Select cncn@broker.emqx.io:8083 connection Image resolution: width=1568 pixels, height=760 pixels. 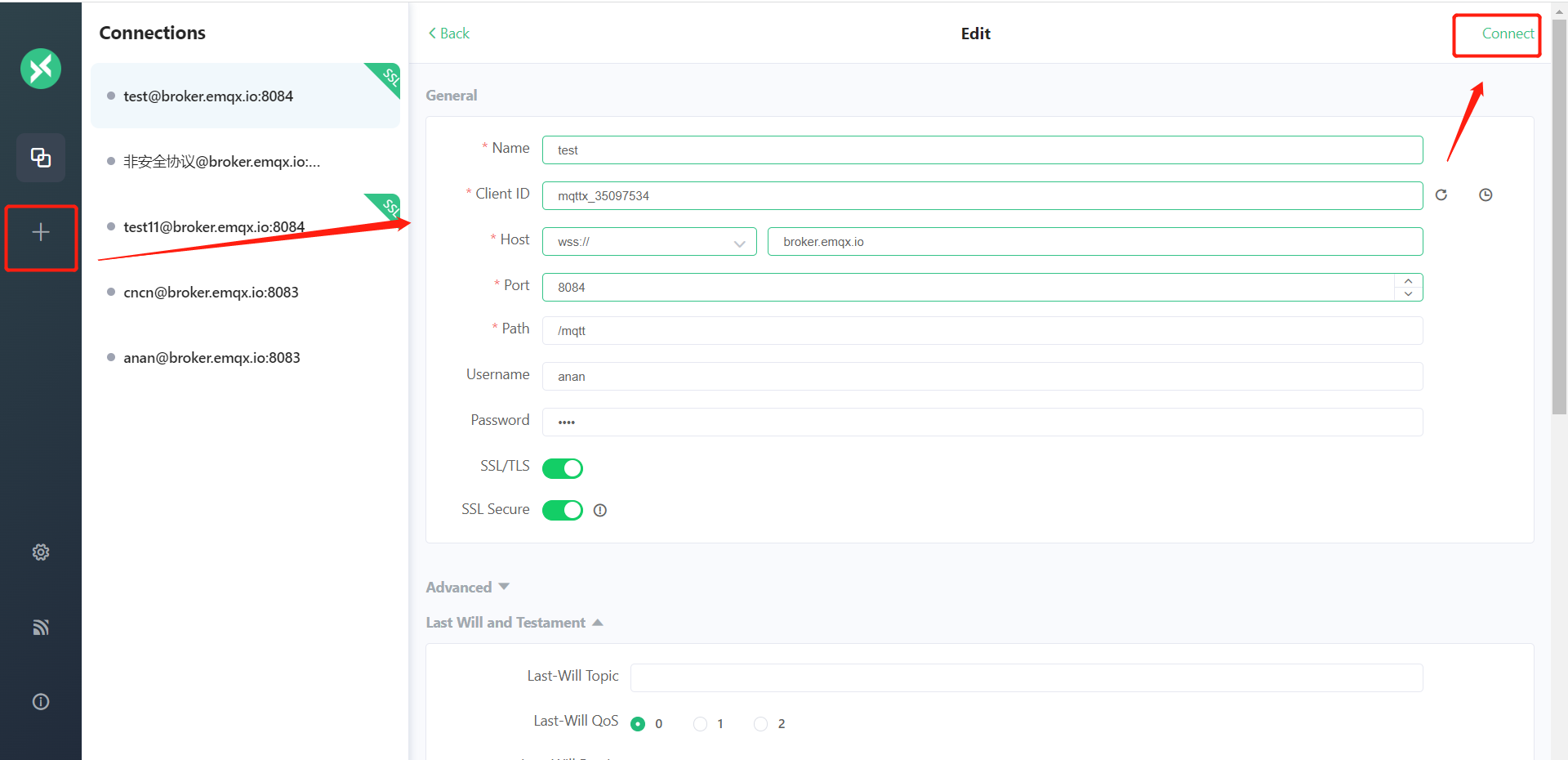[246, 292]
